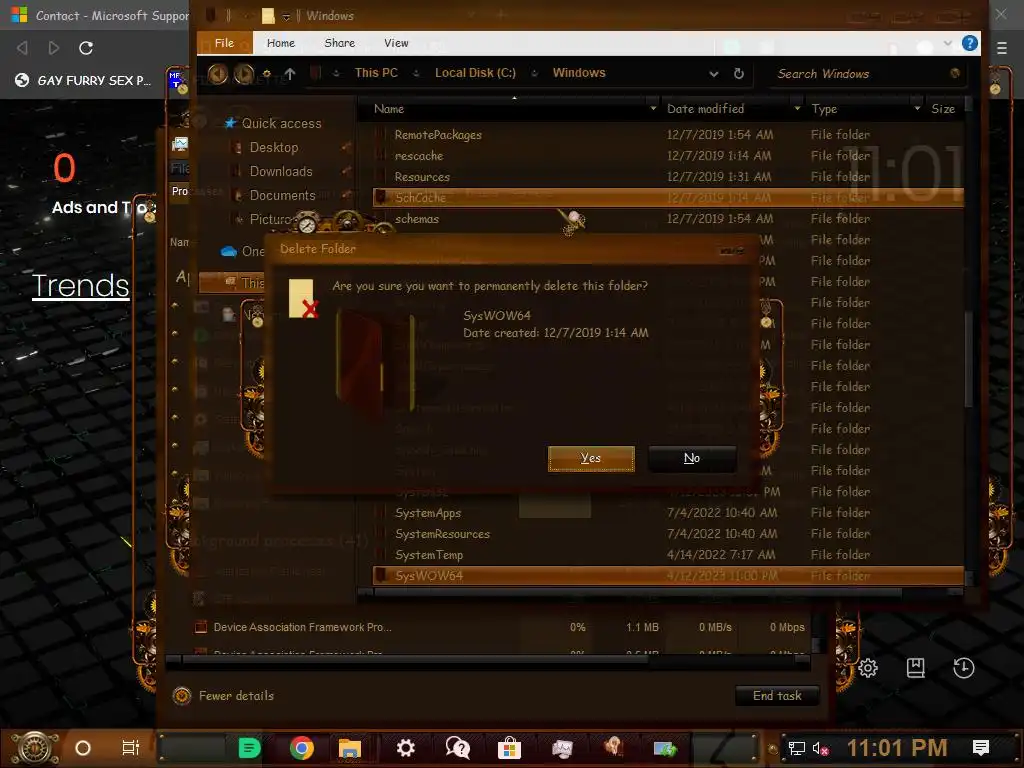Sort by the Date modified column

705,109
